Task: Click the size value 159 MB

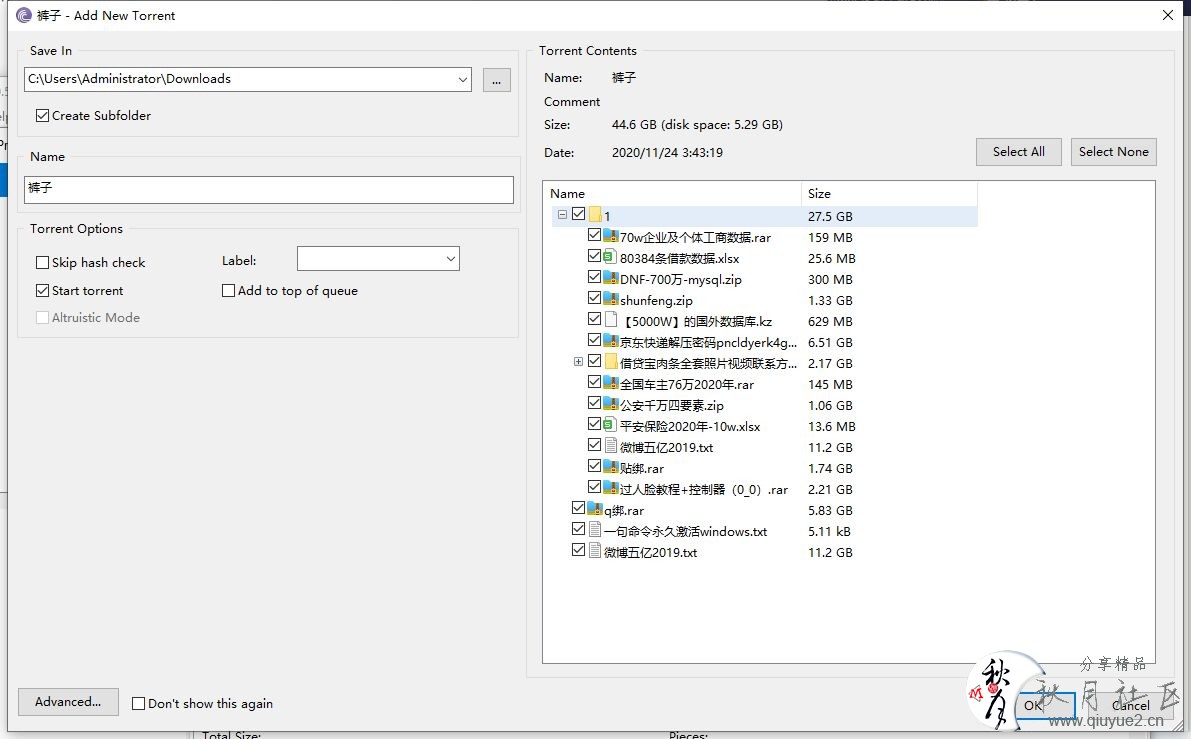Action: coord(830,238)
